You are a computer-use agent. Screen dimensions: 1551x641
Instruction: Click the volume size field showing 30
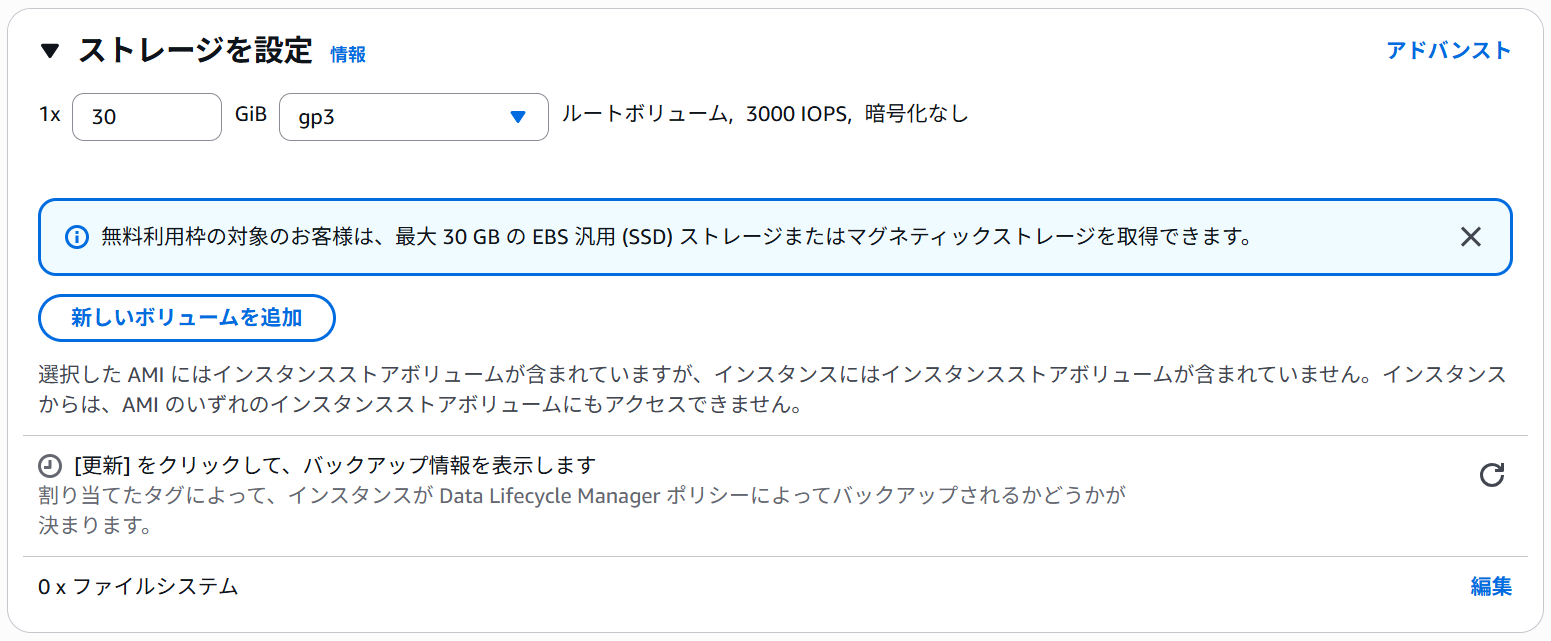(x=146, y=117)
